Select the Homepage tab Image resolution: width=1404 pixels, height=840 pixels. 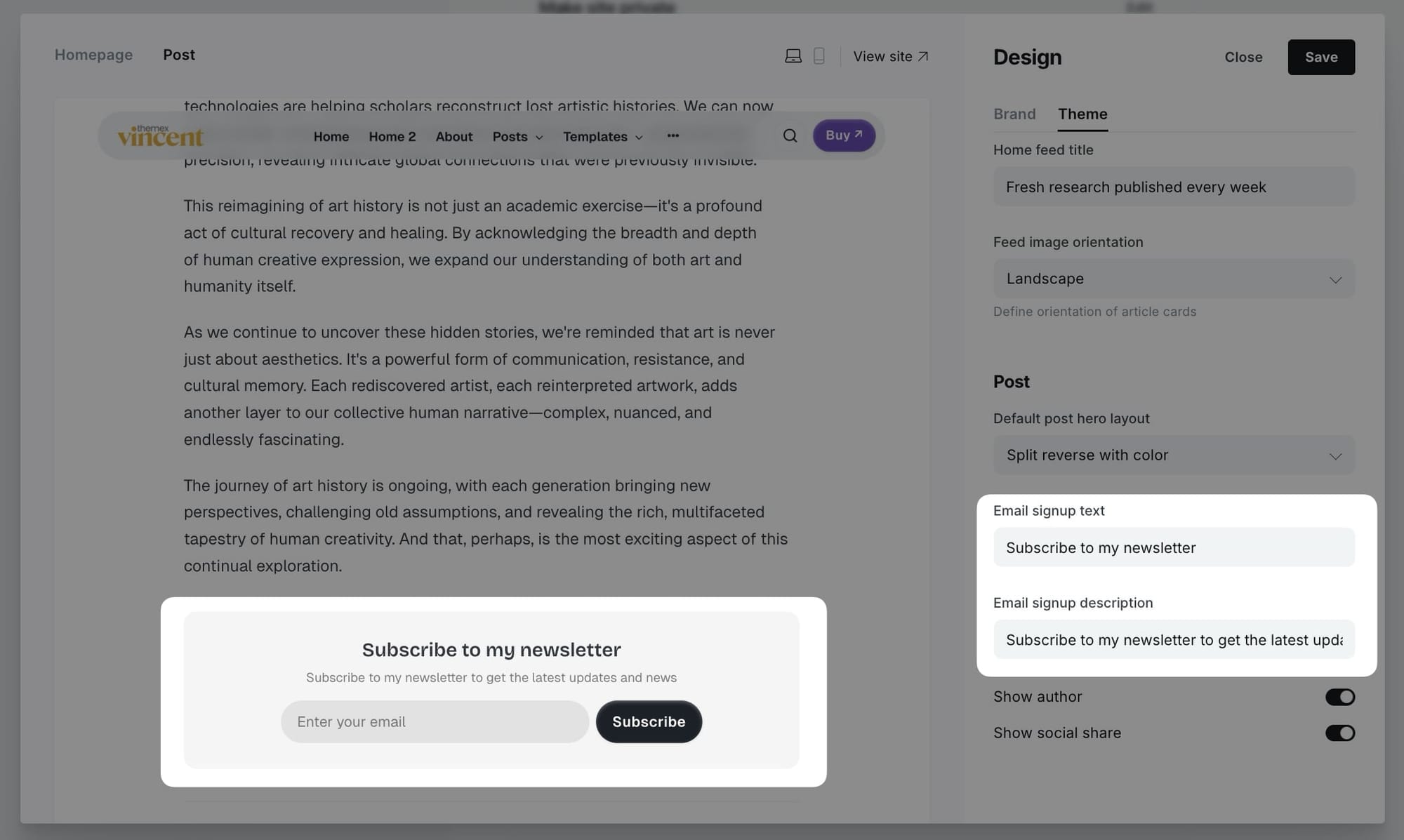tap(93, 55)
